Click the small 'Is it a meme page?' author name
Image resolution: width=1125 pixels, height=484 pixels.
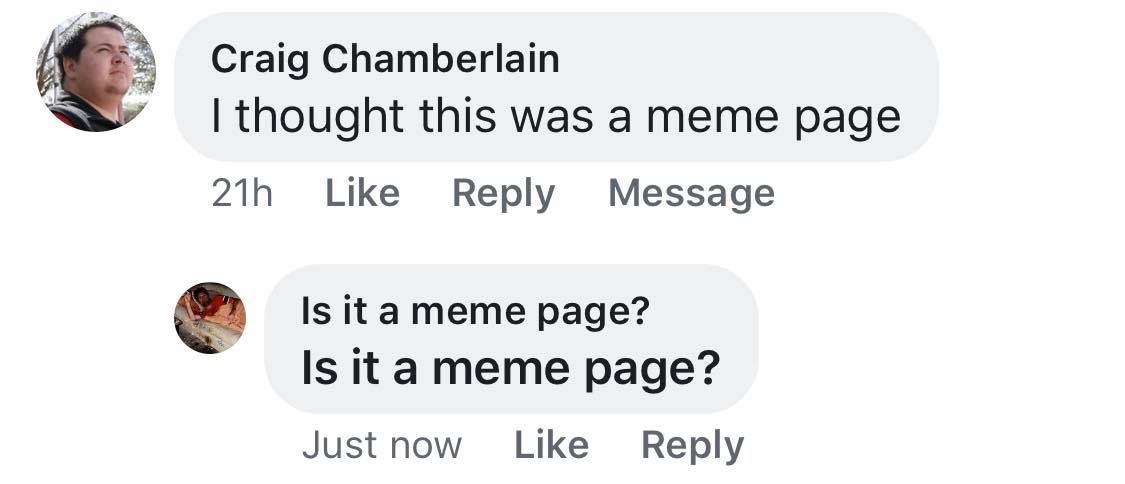coord(475,311)
